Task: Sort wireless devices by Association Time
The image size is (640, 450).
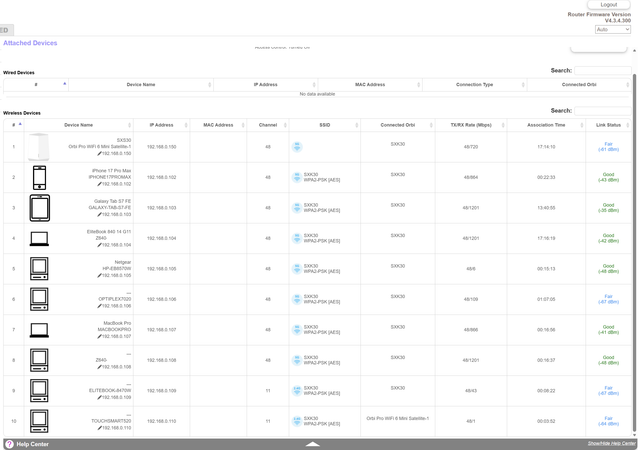Action: [546, 125]
